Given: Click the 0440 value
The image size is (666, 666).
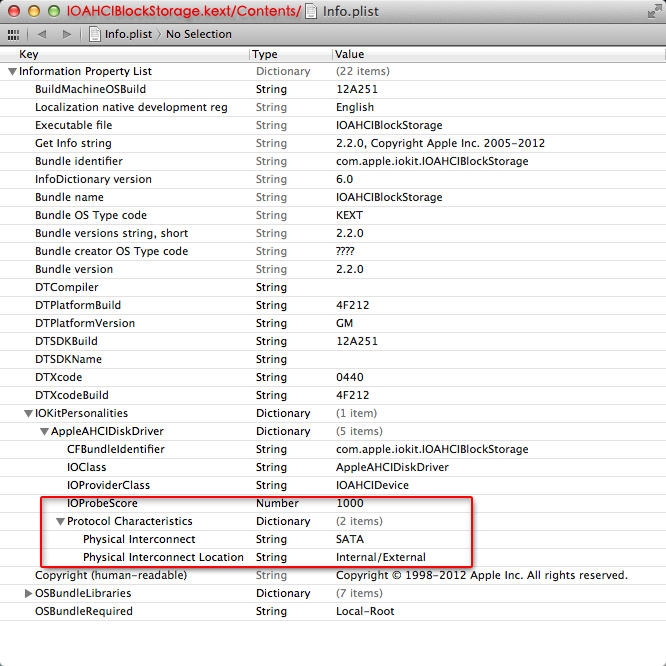Looking at the screenshot, I should pyautogui.click(x=350, y=377).
